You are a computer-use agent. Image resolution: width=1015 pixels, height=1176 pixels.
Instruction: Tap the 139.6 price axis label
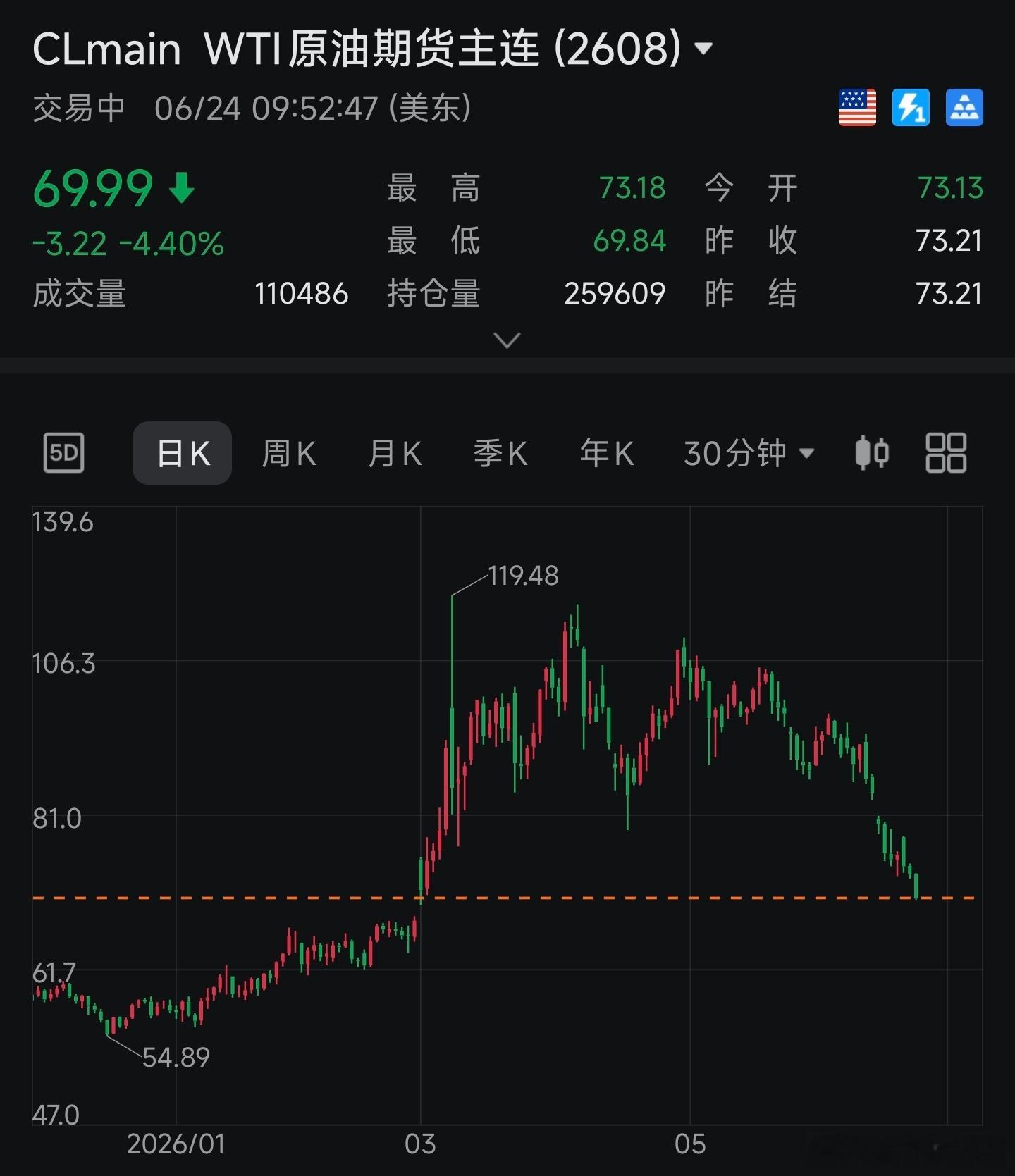tap(63, 523)
